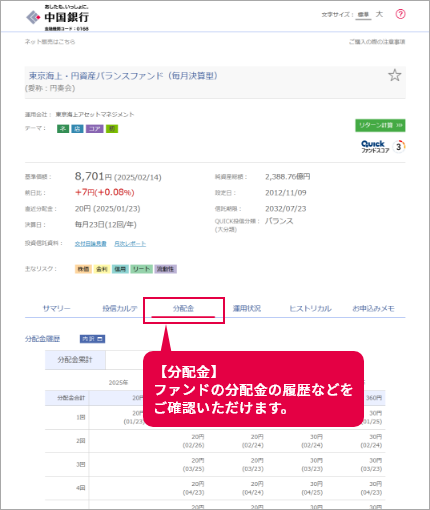Click the 分配金合計 row label
Image resolution: width=430 pixels, height=510 pixels.
71,398
